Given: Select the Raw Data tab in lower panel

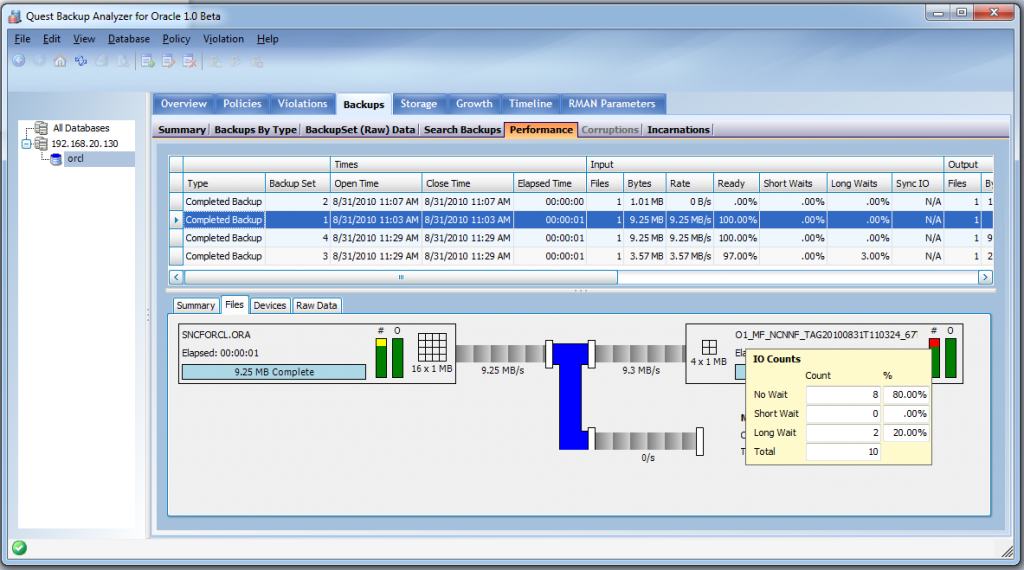Looking at the screenshot, I should (x=317, y=306).
